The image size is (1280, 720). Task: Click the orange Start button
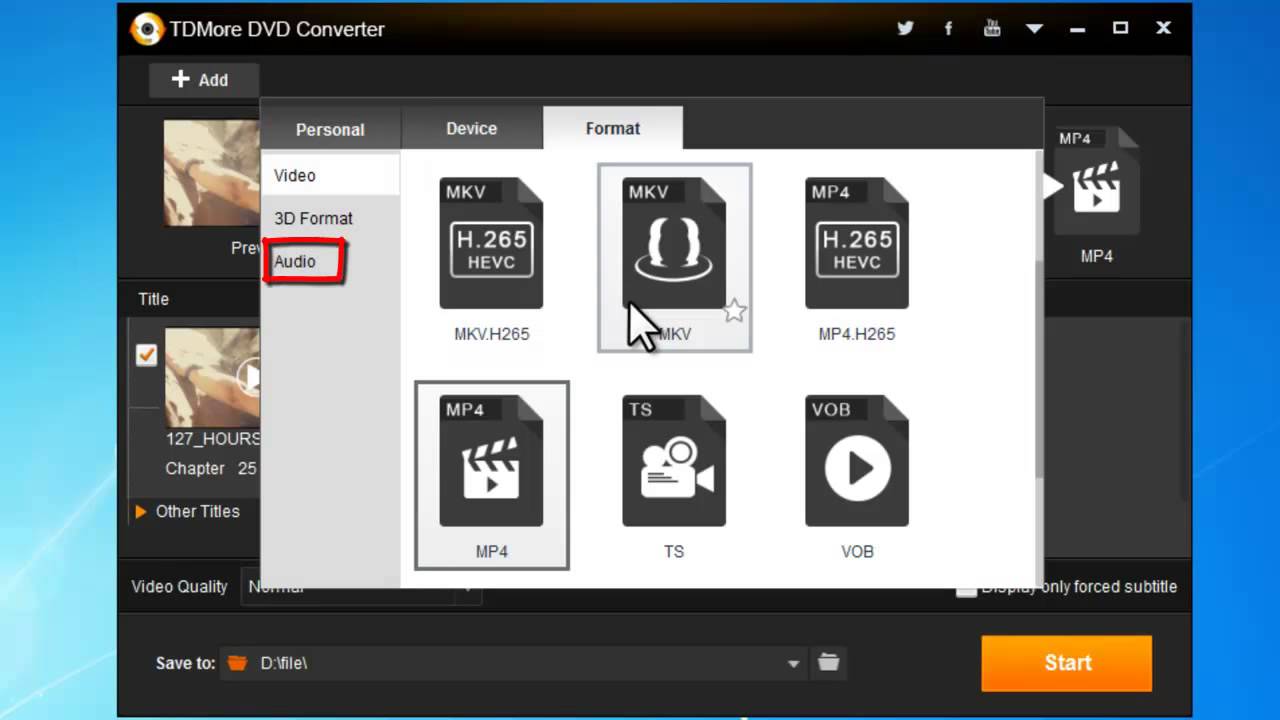pyautogui.click(x=1067, y=663)
